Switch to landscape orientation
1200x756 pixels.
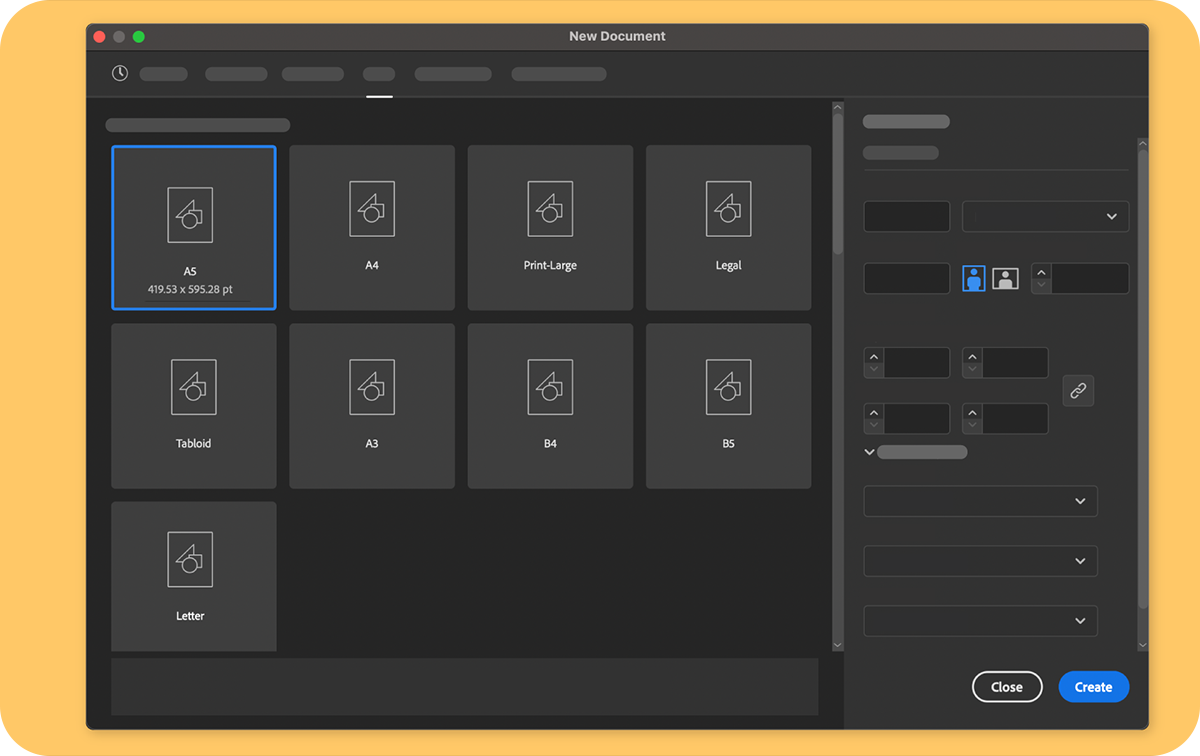1005,278
